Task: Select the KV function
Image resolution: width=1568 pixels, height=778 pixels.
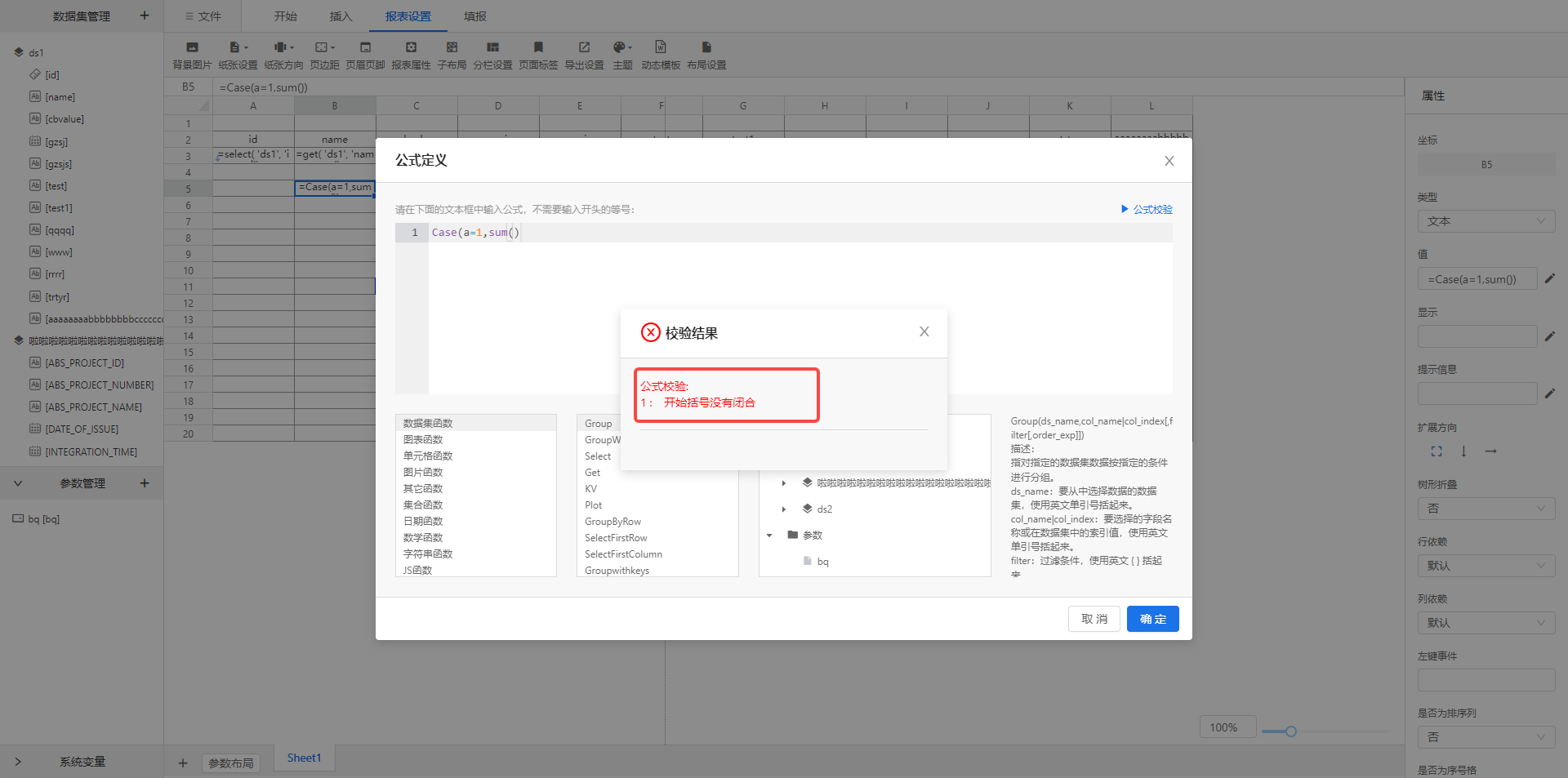Action: [x=590, y=489]
